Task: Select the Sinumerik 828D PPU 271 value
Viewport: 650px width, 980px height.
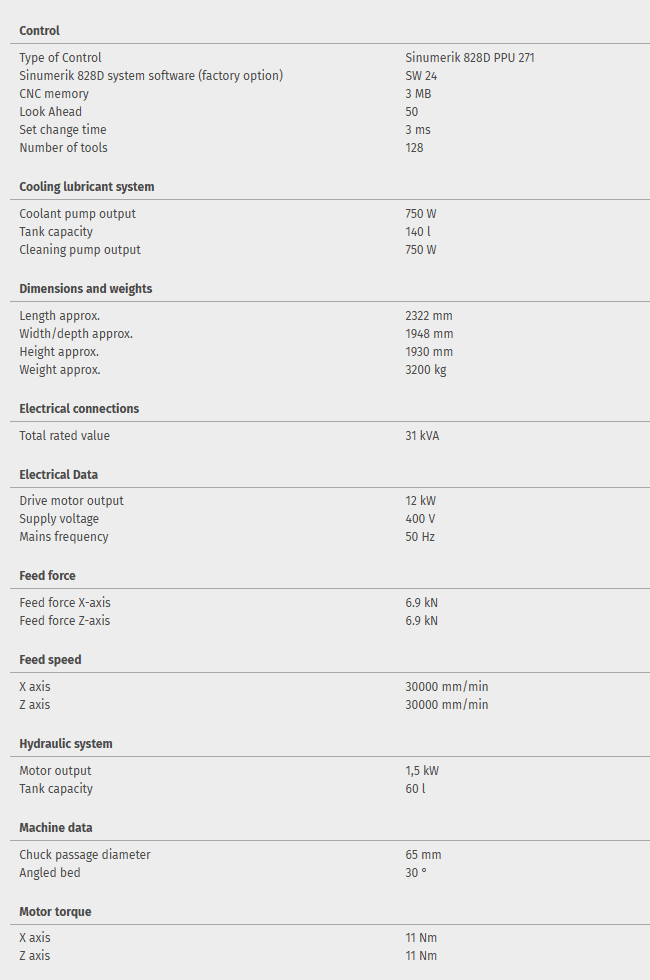Action: [469, 58]
